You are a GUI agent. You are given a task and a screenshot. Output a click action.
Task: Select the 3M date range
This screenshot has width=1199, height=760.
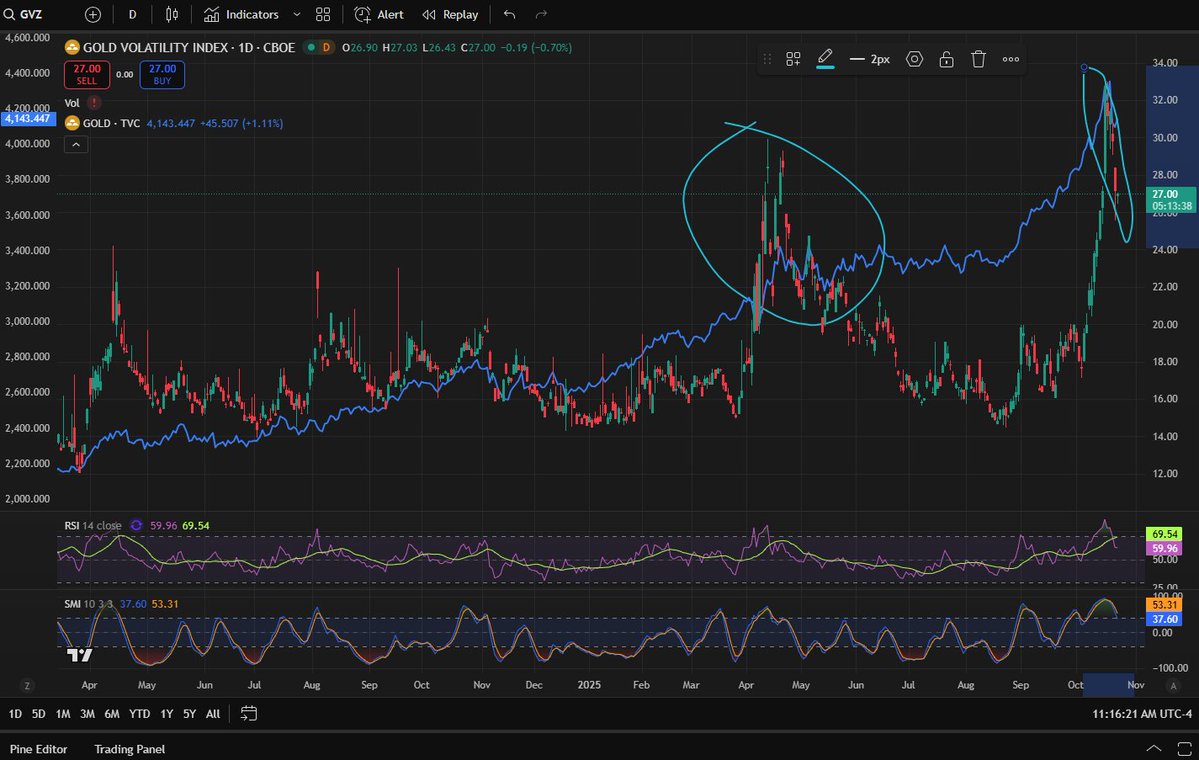click(87, 714)
